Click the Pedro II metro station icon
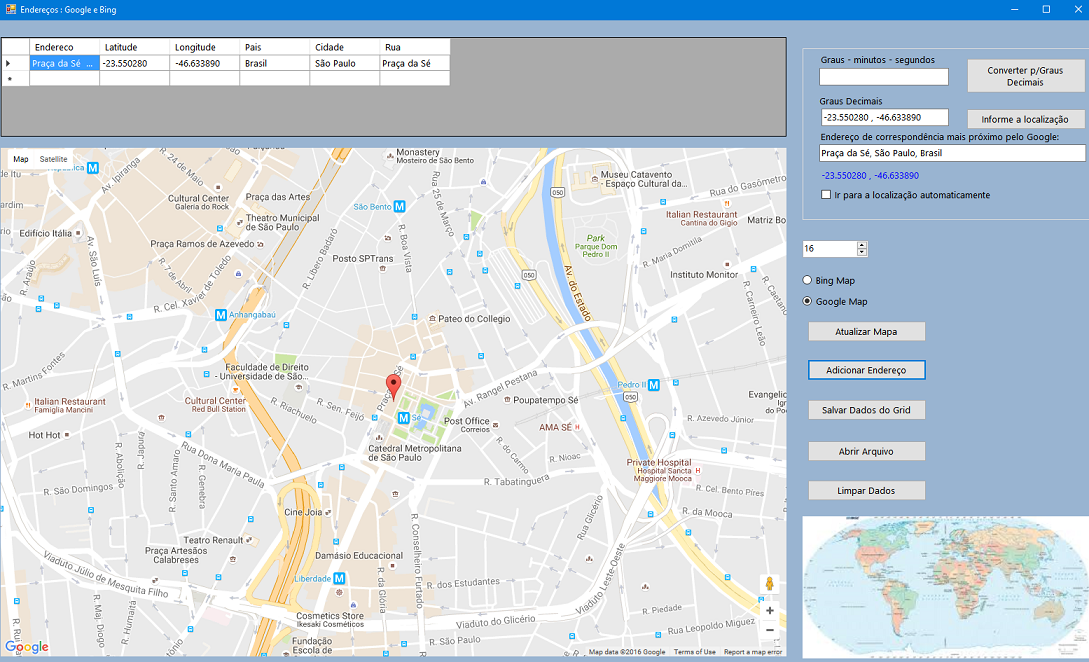 tap(654, 385)
